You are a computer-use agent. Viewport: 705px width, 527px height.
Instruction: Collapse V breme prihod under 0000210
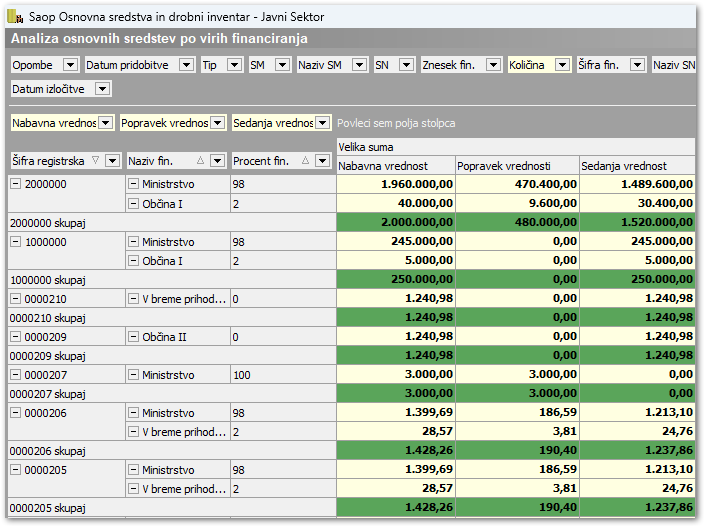pos(134,299)
